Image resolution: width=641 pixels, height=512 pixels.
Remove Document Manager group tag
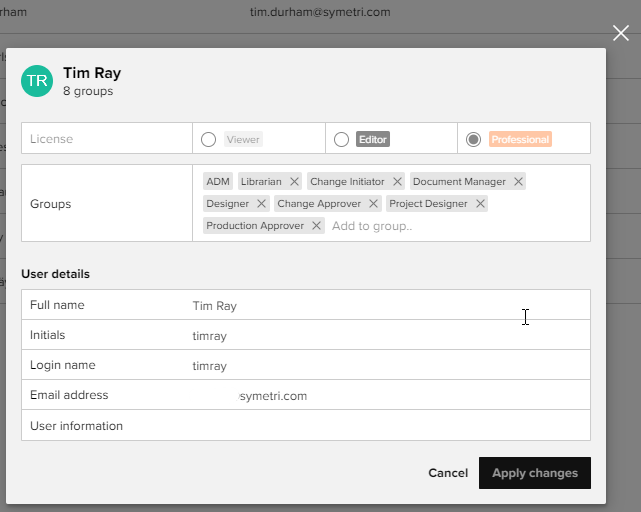pos(518,182)
